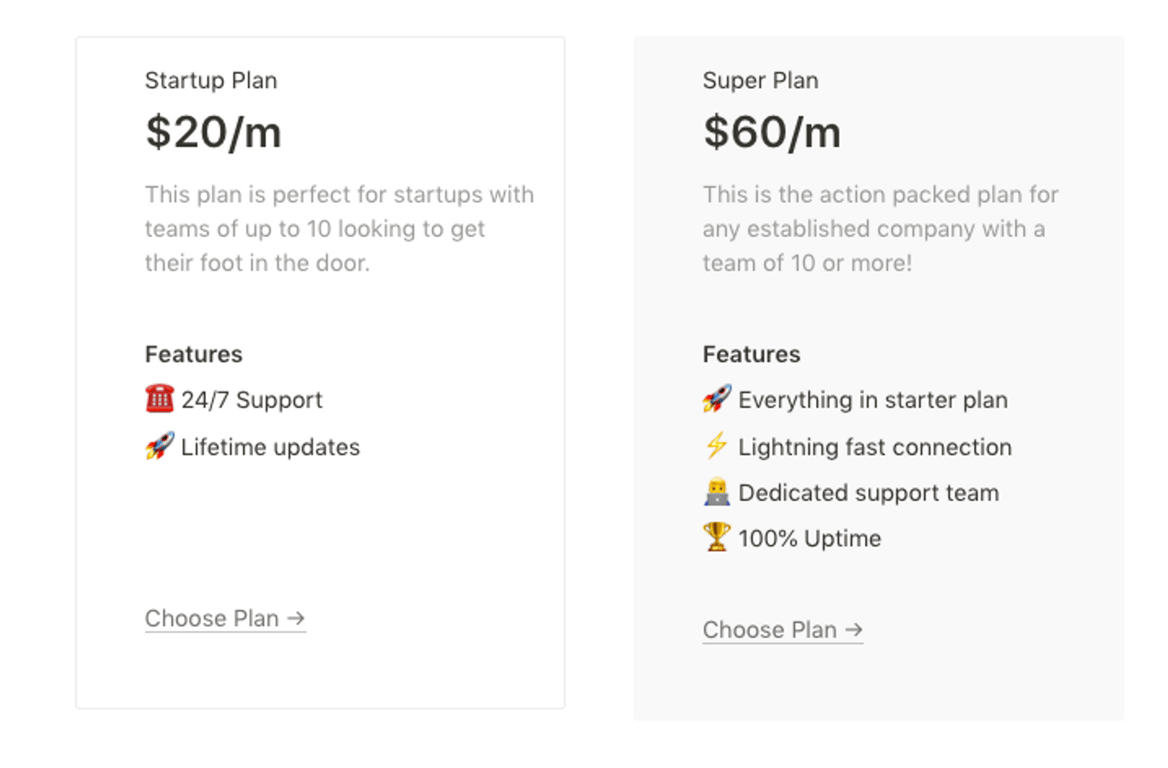
Task: Click the red telephone icon beside 24/7 Support
Action: (x=158, y=399)
